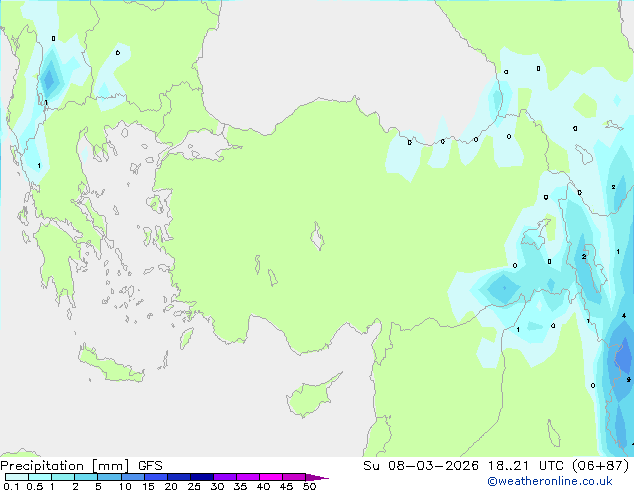Click the 'Precipitation [mm] GFS' title text
This screenshot has width=634, height=490.
[x=81, y=466]
